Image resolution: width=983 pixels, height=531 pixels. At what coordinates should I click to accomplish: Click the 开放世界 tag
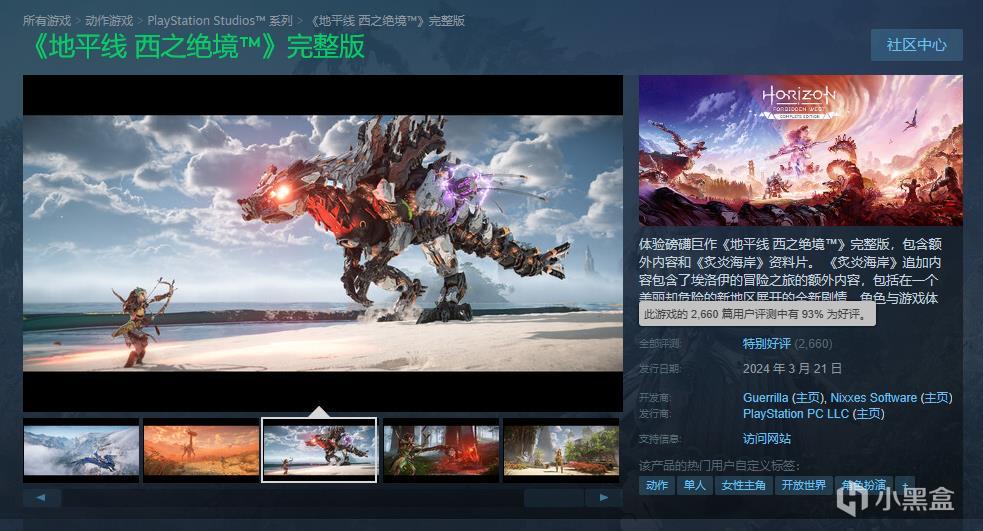pyautogui.click(x=804, y=485)
